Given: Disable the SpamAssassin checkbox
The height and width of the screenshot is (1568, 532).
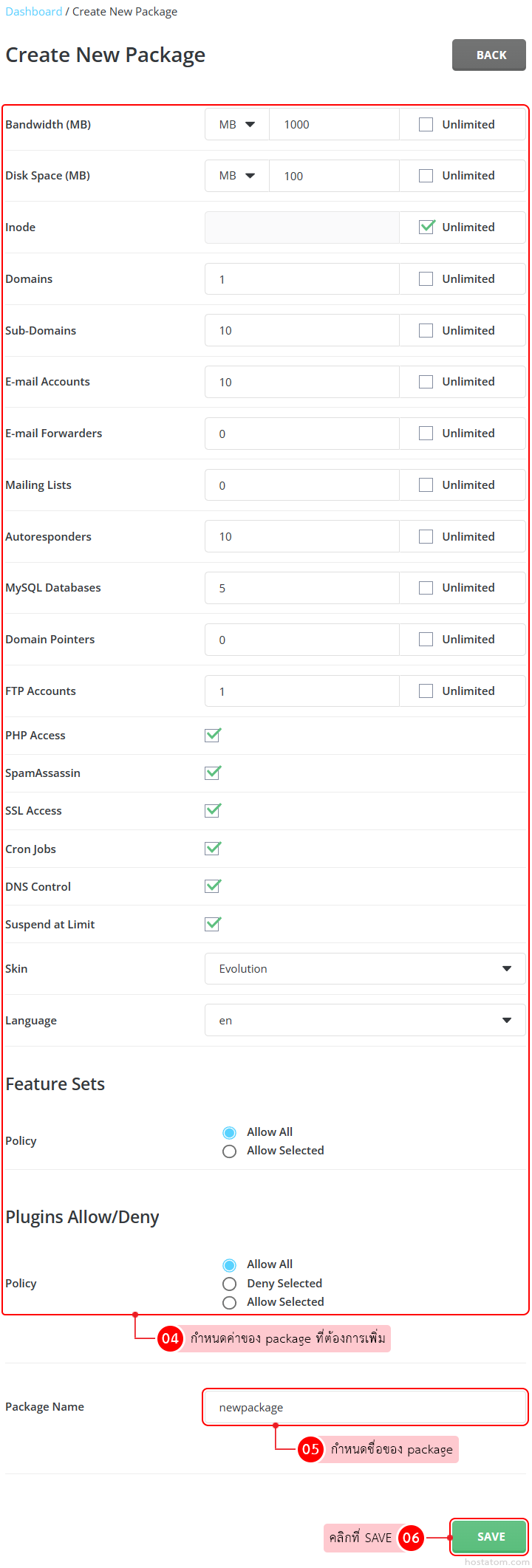Looking at the screenshot, I should 213,773.
